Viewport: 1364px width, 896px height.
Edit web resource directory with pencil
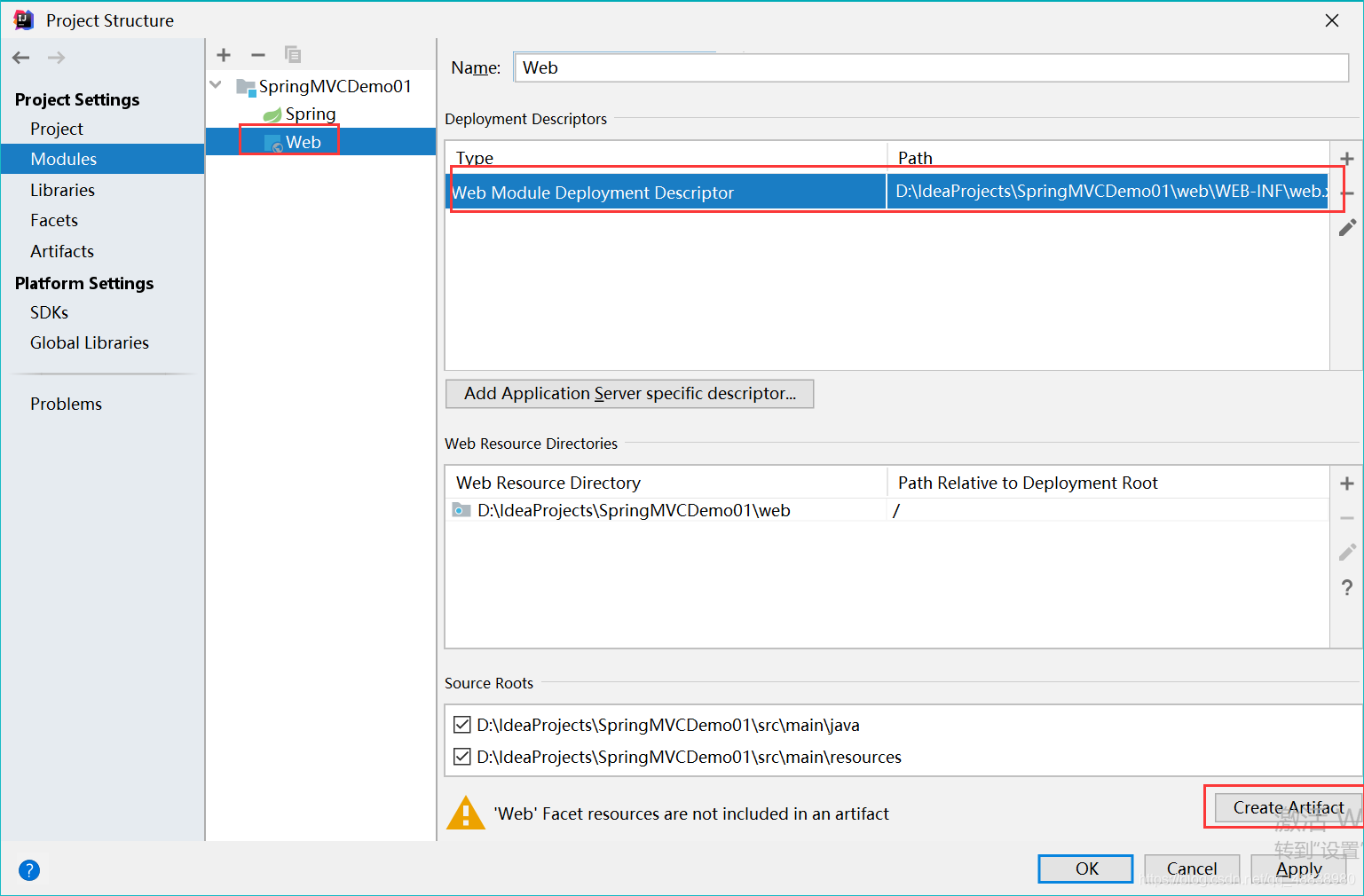1346,553
